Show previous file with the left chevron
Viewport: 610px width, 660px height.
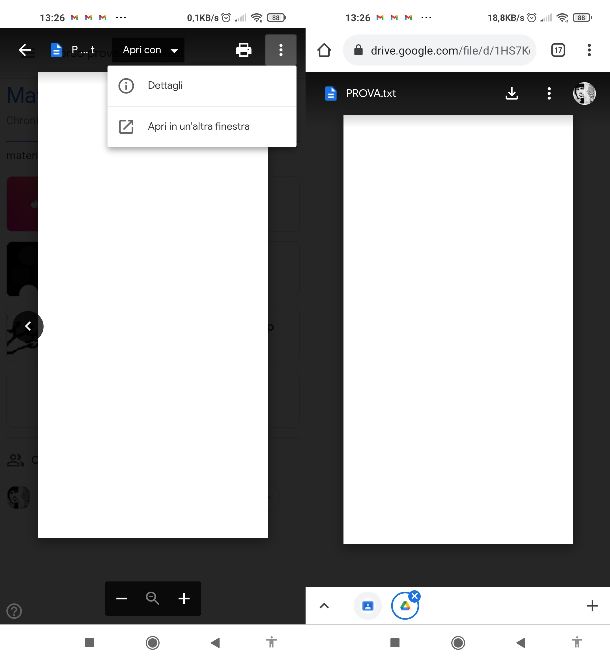(x=28, y=326)
